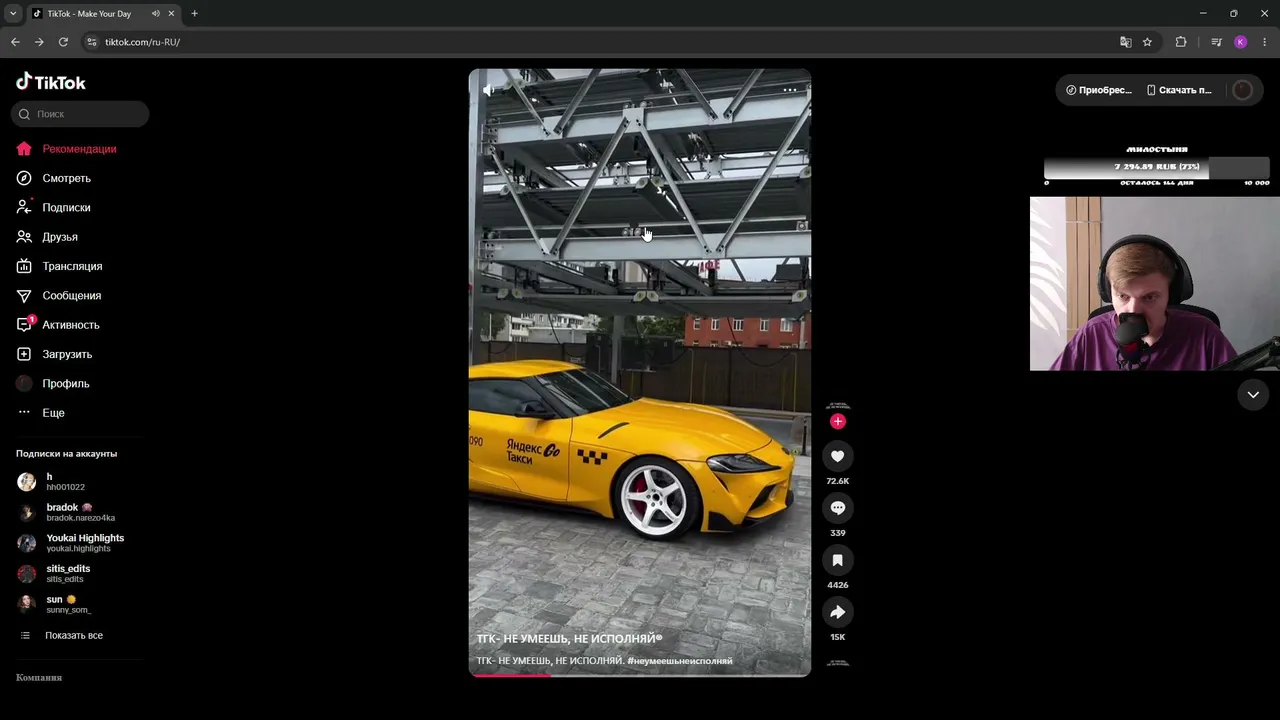This screenshot has width=1280, height=720.
Task: Open Профиль in the sidebar
Action: 52,383
